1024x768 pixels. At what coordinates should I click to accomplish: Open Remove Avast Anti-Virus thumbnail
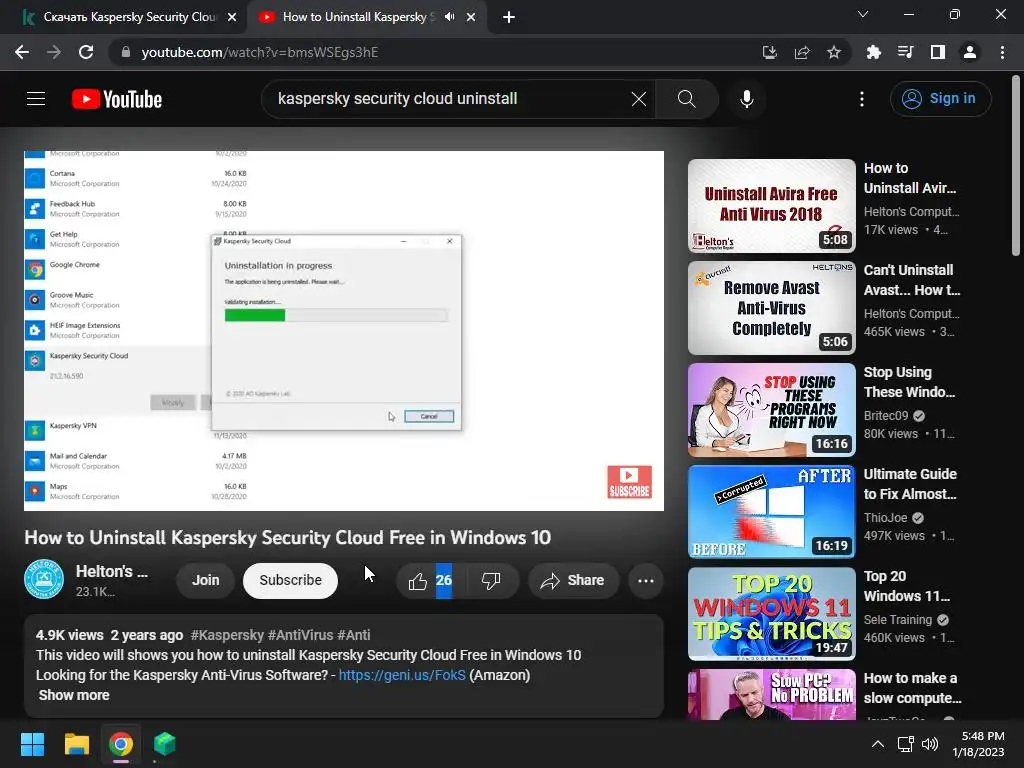(771, 308)
